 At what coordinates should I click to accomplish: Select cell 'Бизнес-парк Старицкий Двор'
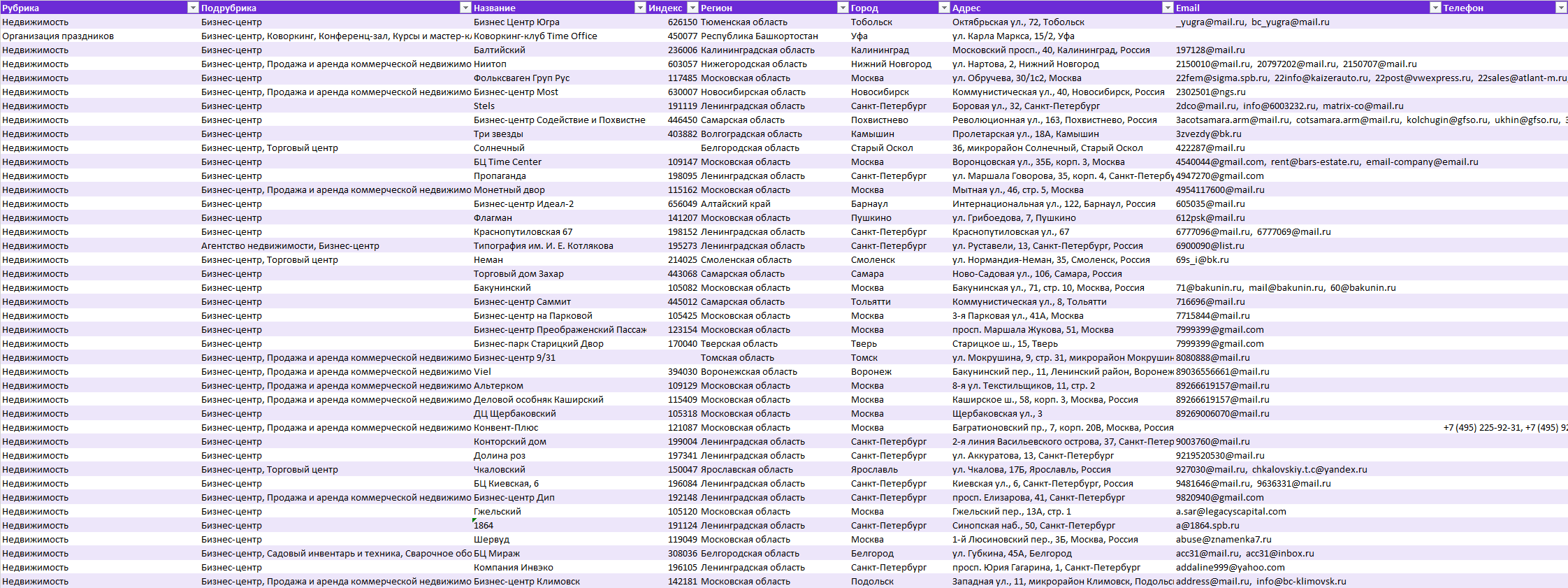[559, 343]
